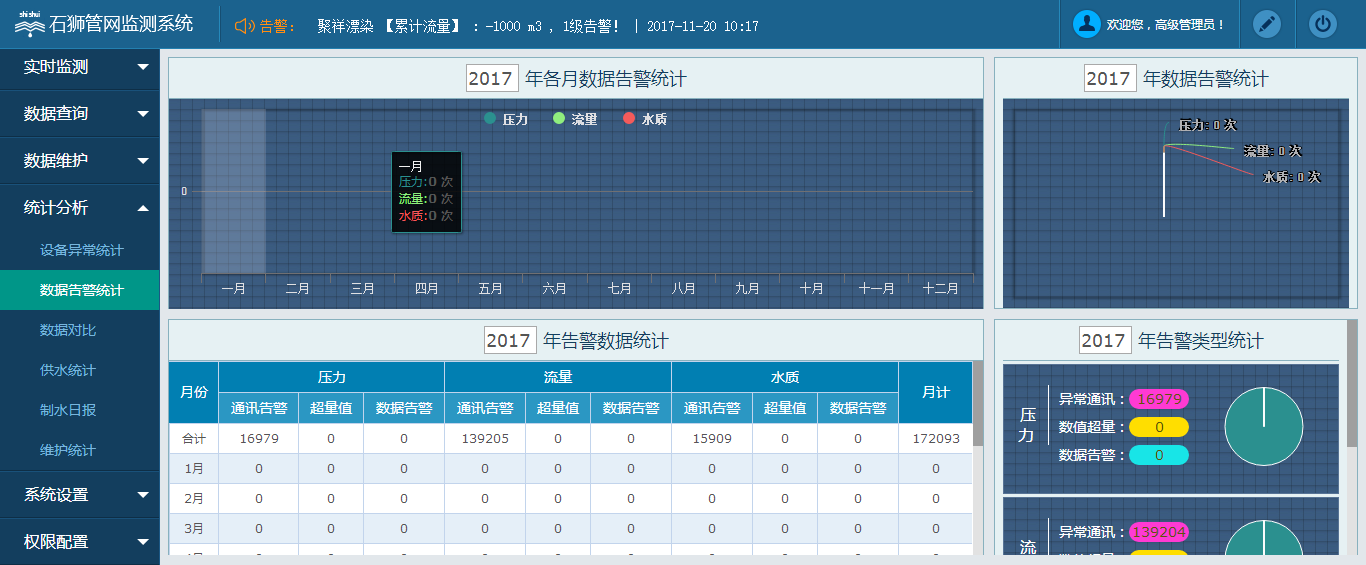The width and height of the screenshot is (1366, 565).
Task: Toggle the 水质 legend series
Action: coord(645,119)
